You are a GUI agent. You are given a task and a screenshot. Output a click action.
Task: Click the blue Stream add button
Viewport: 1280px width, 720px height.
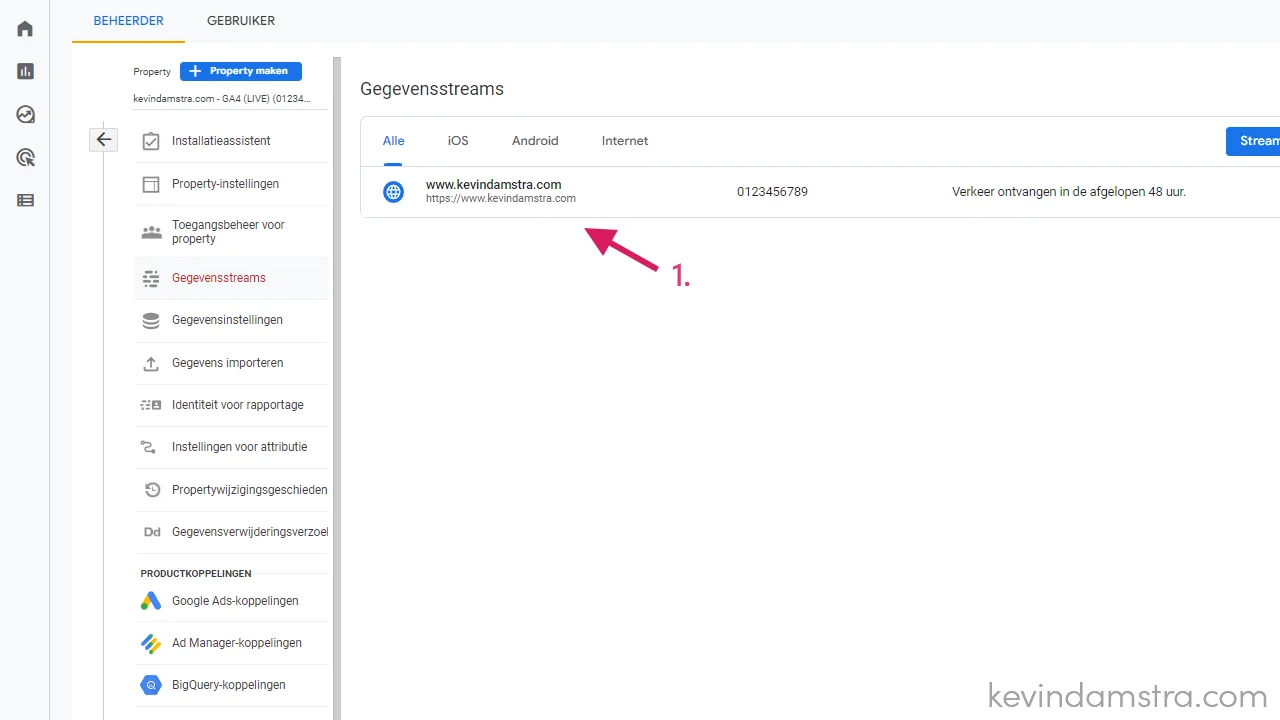[1253, 141]
